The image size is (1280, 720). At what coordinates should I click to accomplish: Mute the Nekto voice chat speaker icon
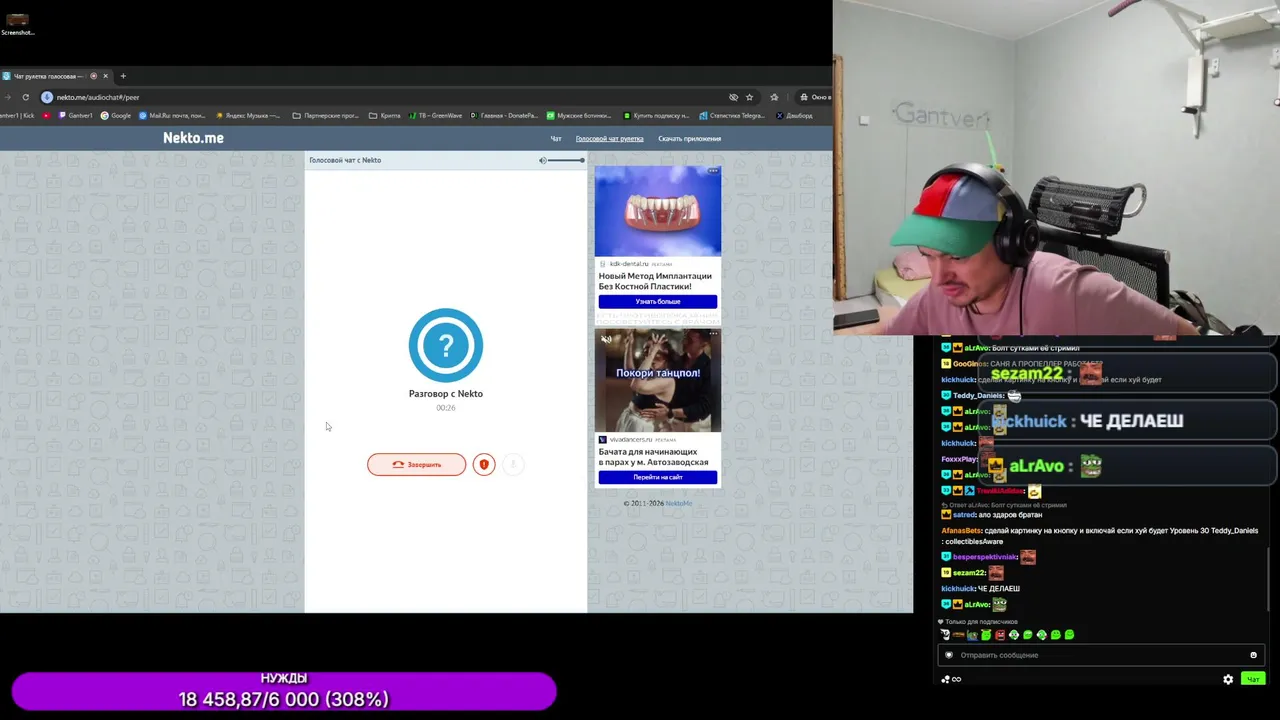[543, 160]
